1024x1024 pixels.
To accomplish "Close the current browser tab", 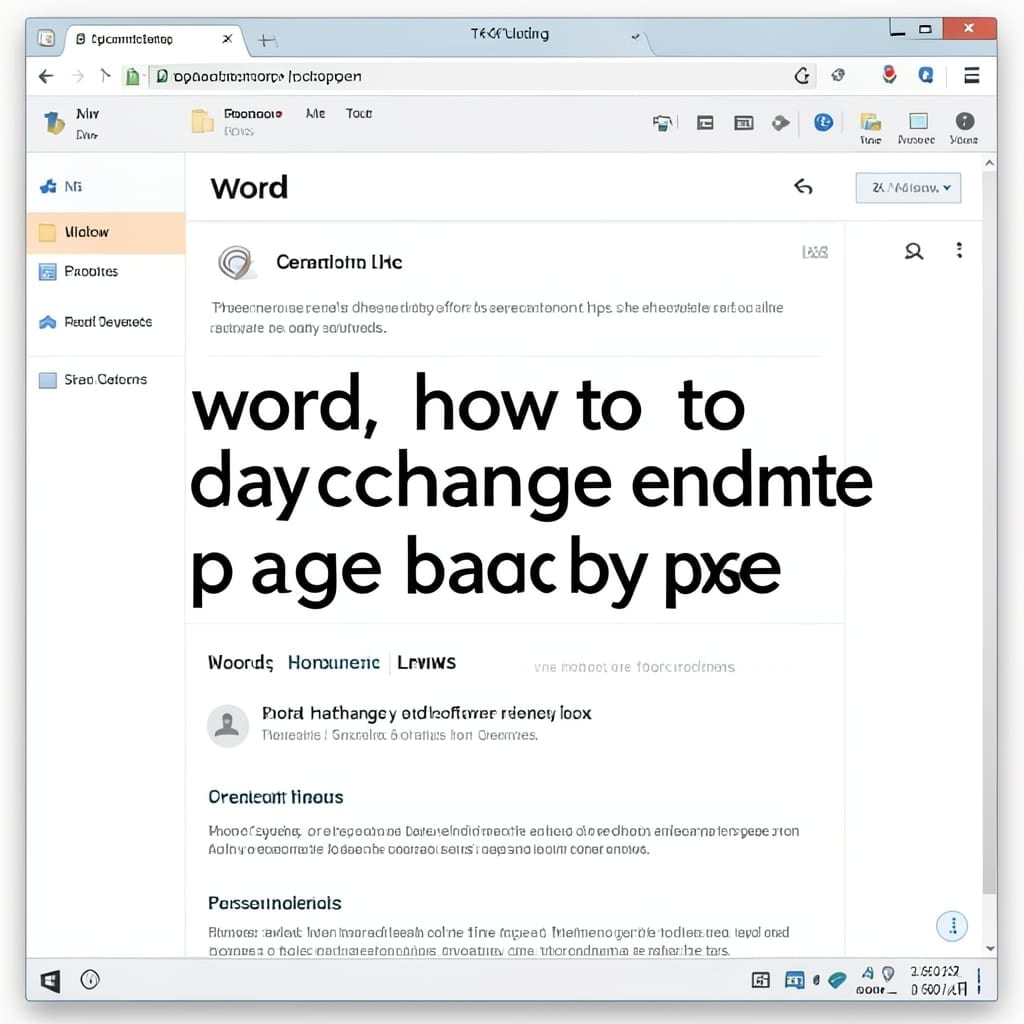I will click(227, 39).
